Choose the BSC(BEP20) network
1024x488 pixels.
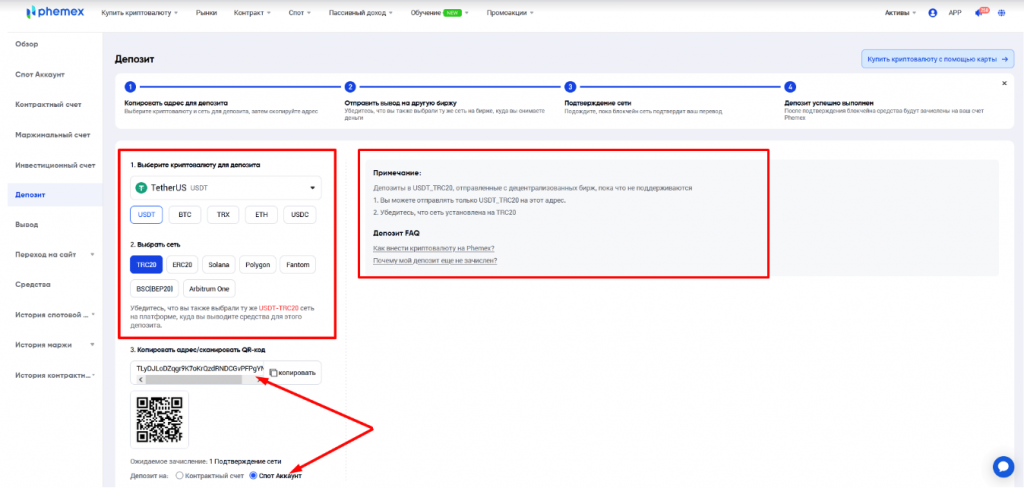point(155,288)
